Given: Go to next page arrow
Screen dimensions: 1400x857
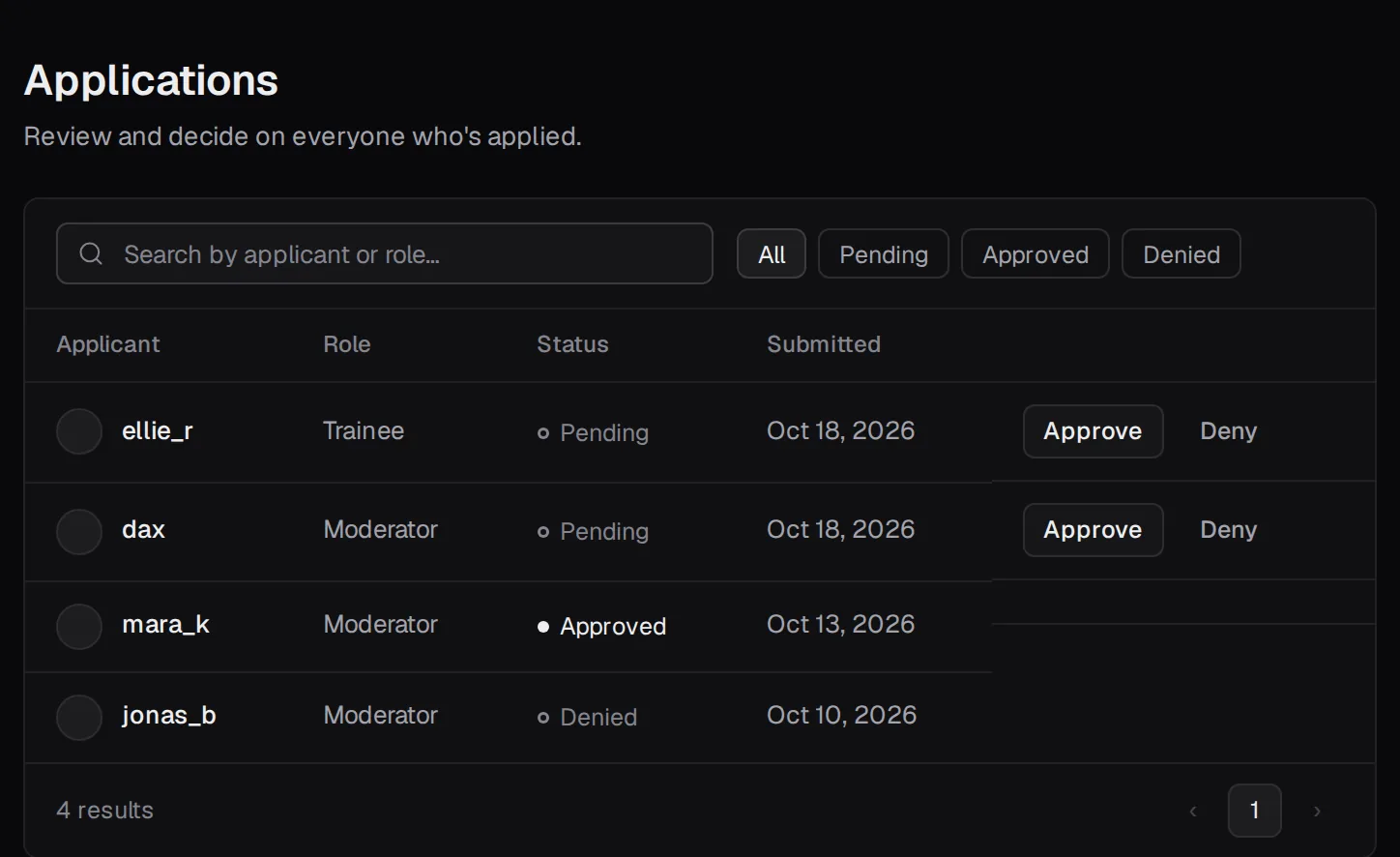Looking at the screenshot, I should [1317, 811].
